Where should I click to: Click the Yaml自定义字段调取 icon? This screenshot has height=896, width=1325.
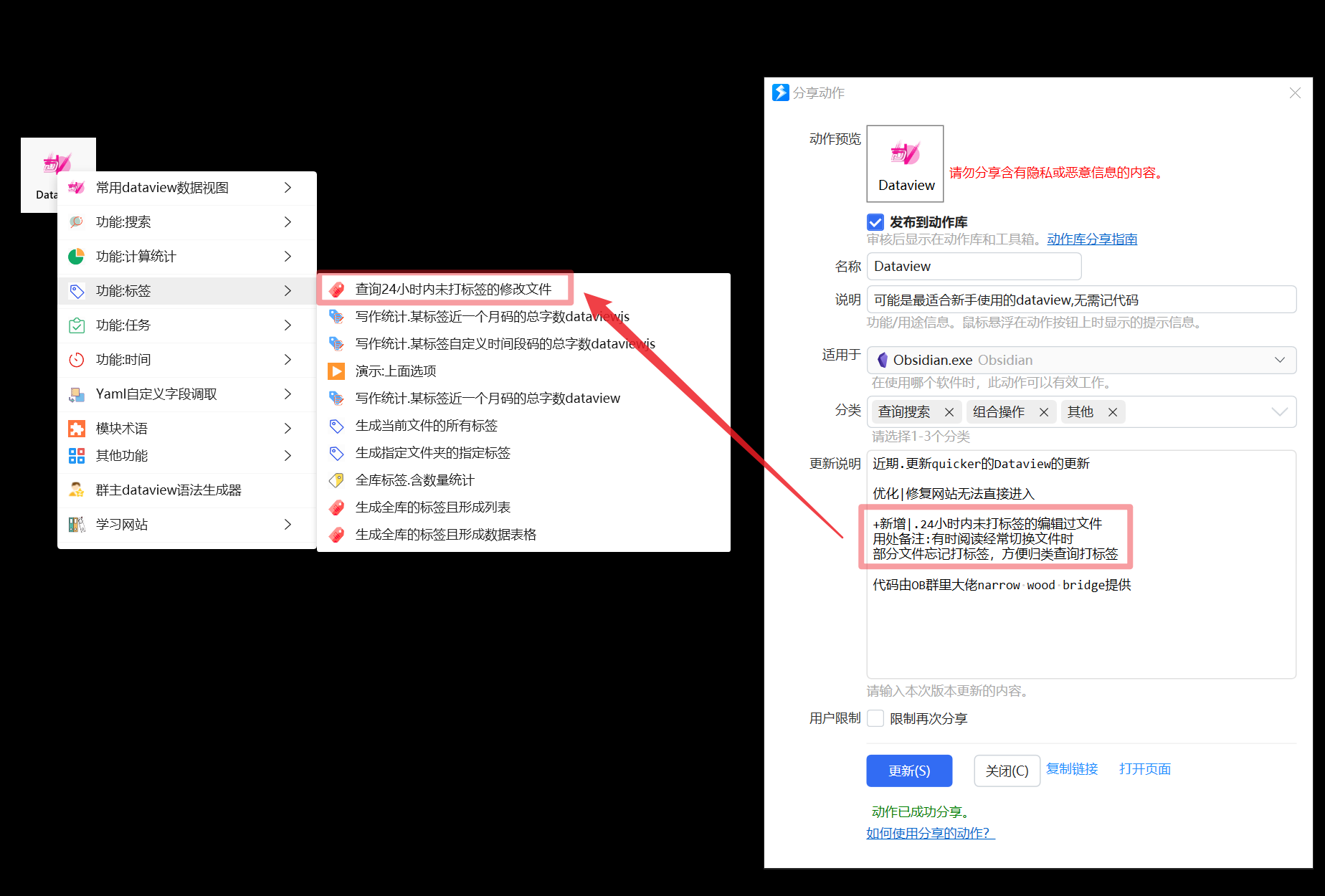[x=76, y=394]
